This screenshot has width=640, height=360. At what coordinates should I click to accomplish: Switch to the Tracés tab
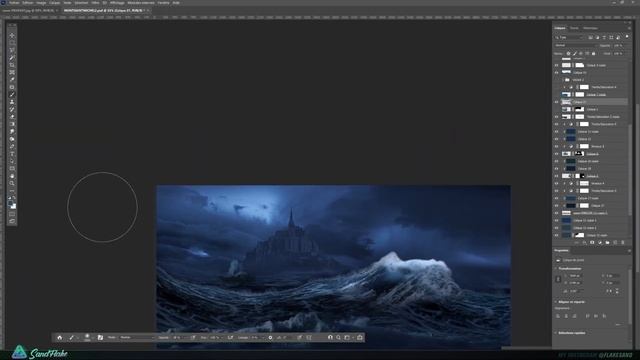(574, 28)
